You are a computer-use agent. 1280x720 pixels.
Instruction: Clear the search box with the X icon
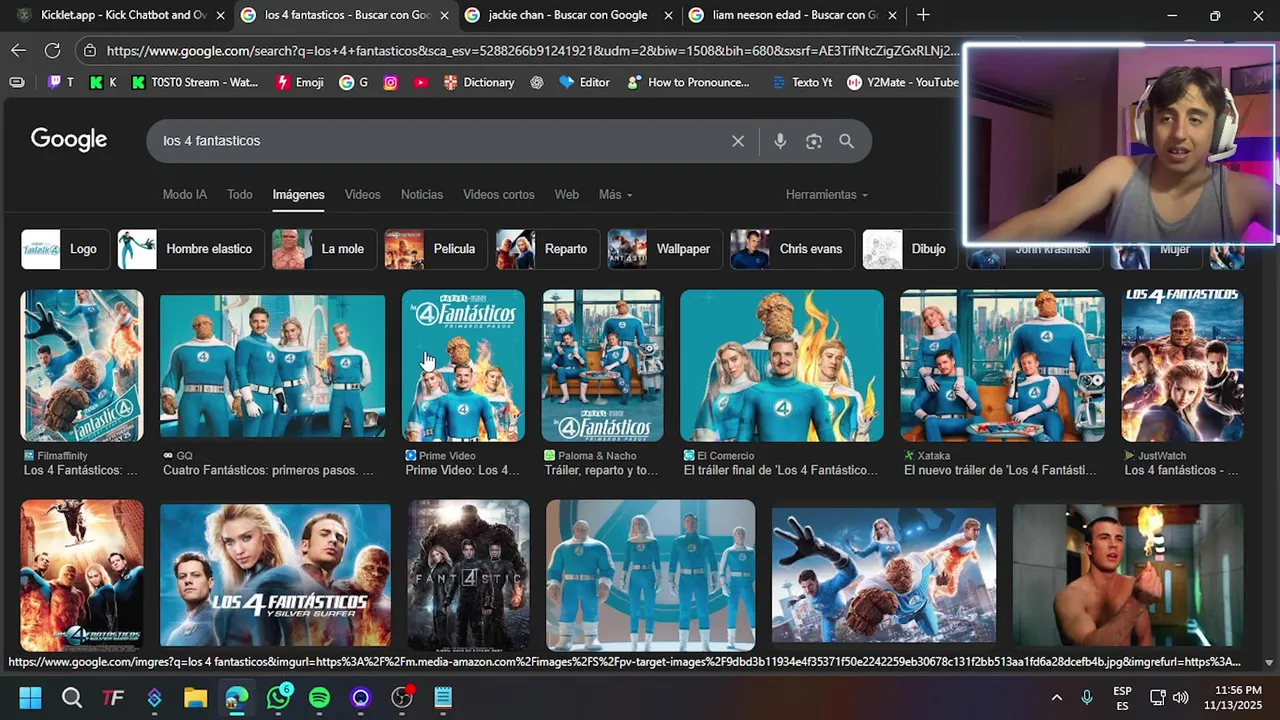pyautogui.click(x=738, y=141)
